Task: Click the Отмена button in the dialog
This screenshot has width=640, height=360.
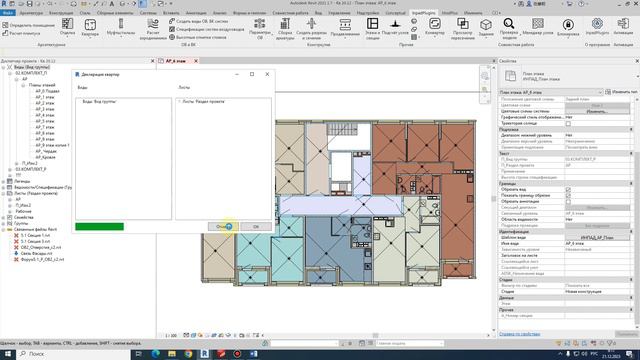Action: point(223,227)
